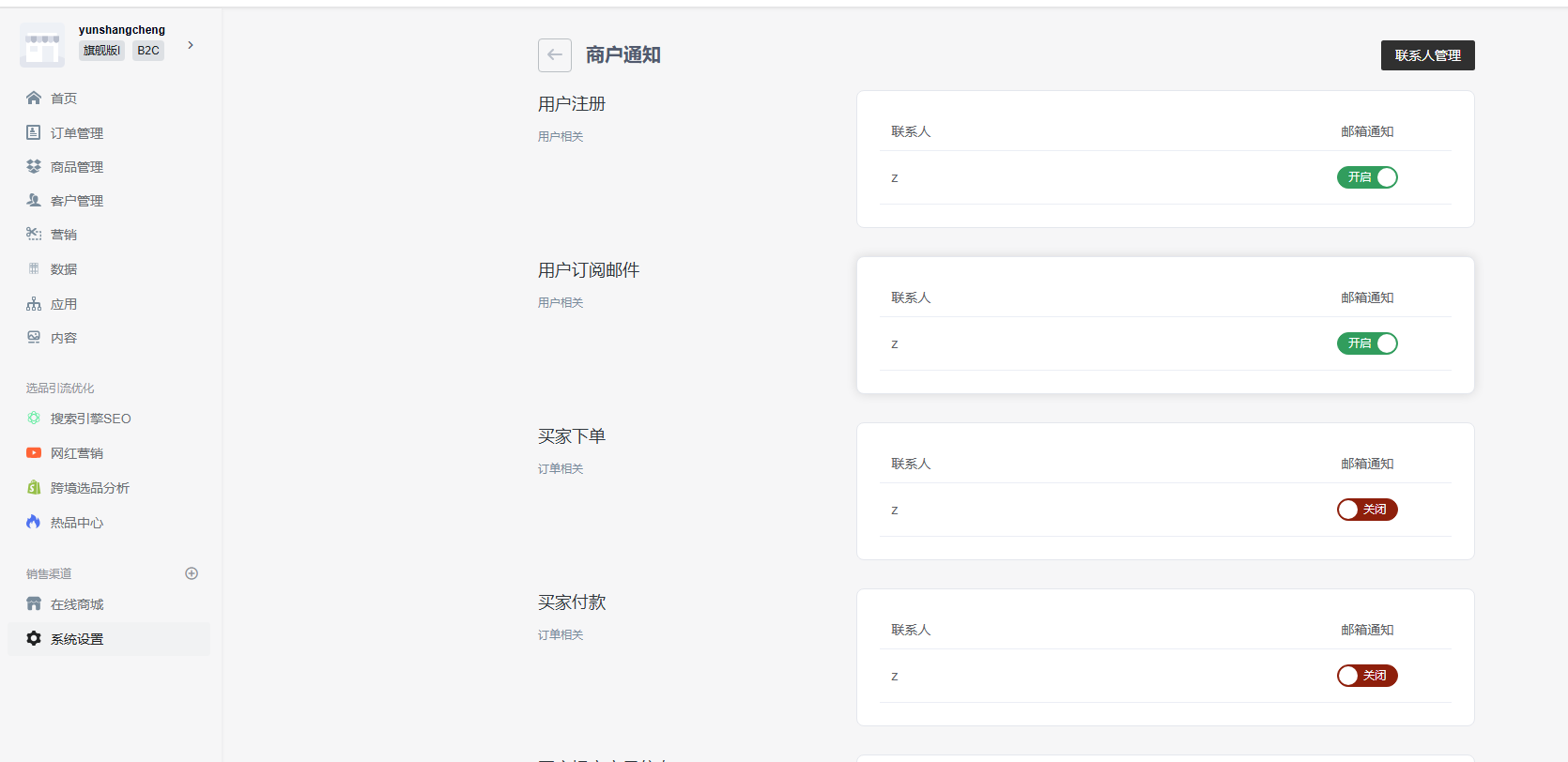Disable email notification for 用户注册

click(1367, 177)
